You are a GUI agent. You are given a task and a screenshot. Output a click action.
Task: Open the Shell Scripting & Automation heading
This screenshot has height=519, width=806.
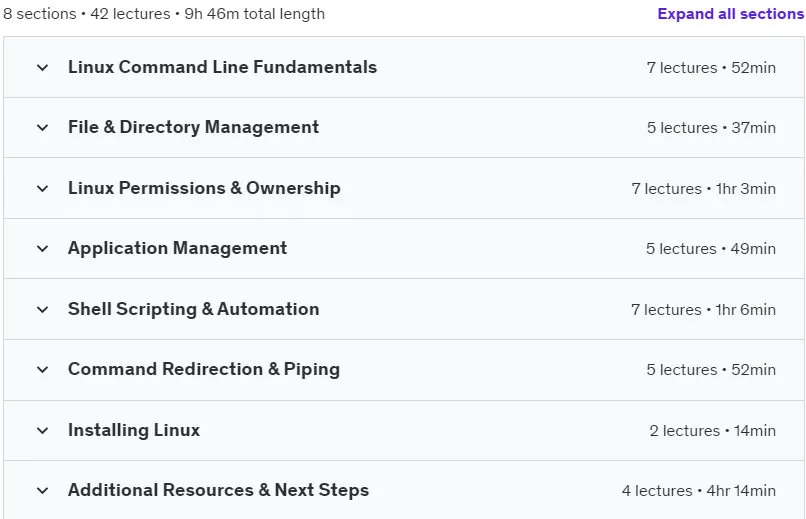193,309
